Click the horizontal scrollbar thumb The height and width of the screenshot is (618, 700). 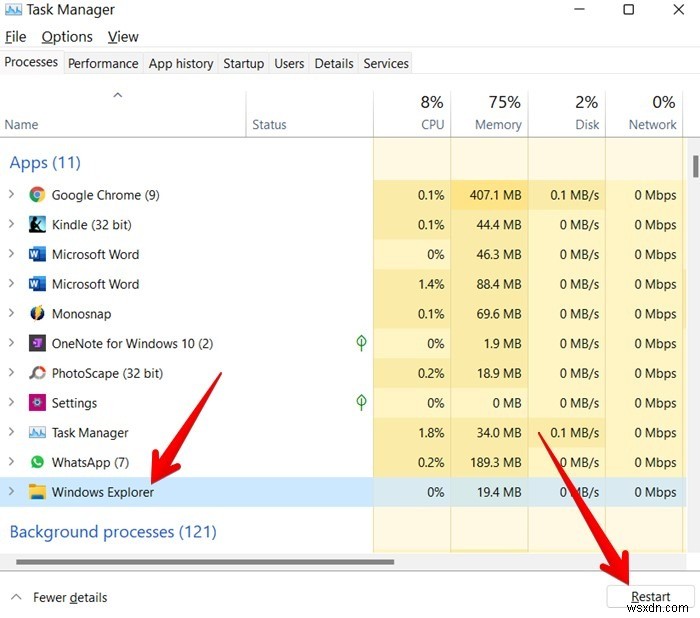[205, 562]
